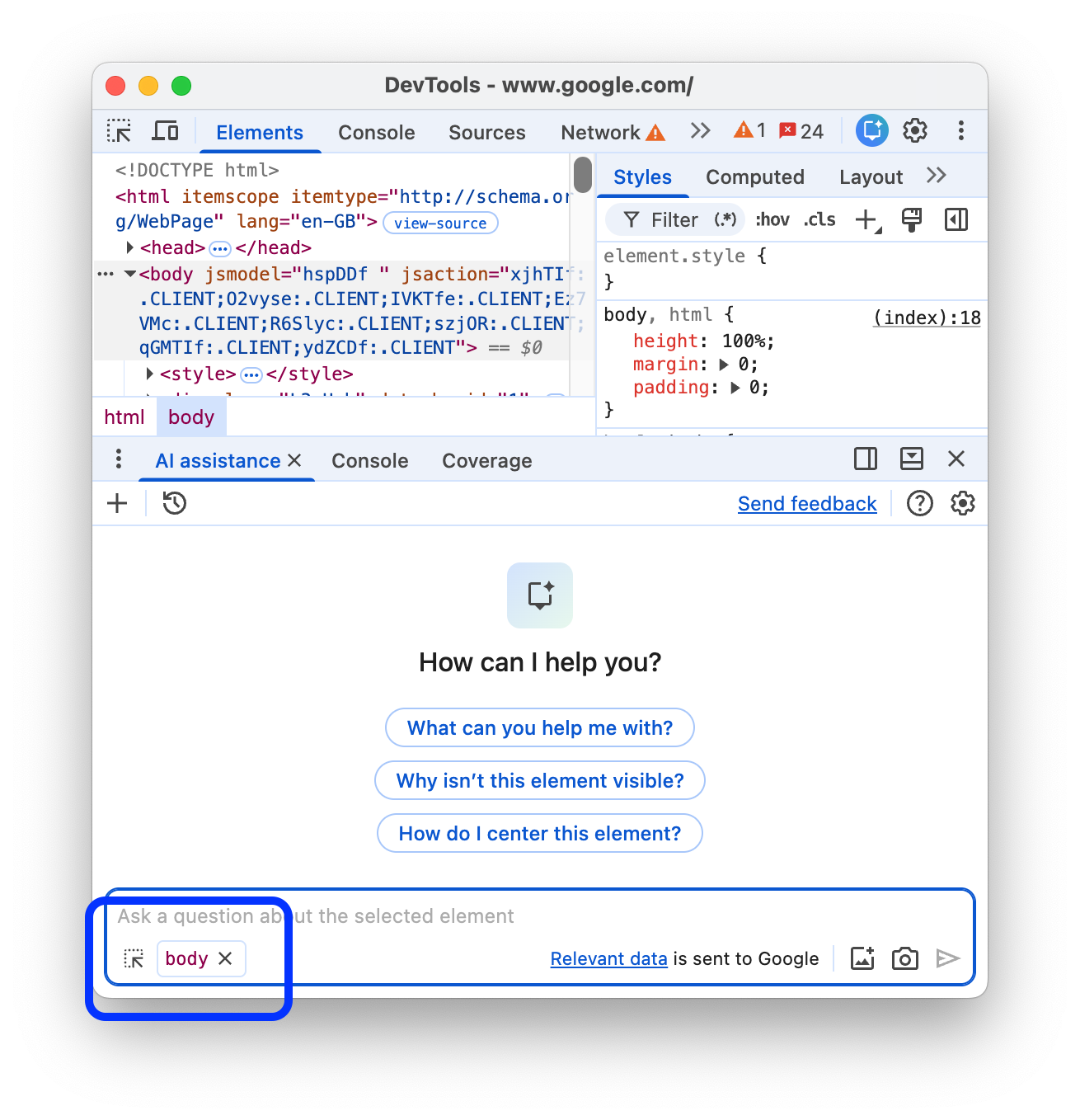
Task: Open the Coverage drawer tab
Action: (486, 461)
